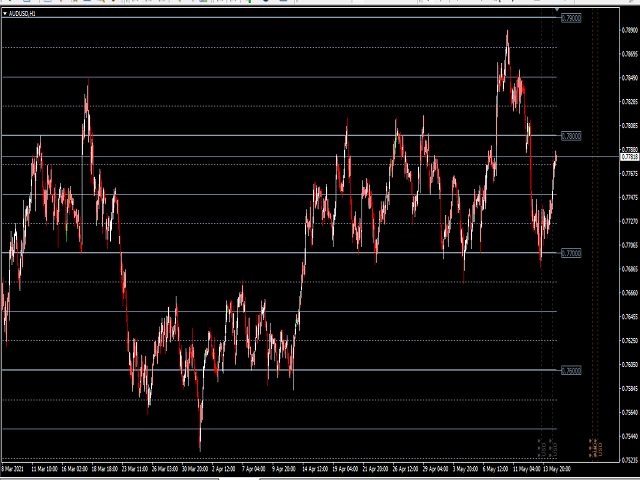Screen dimensions: 640x480
Task: Click the 23 Mar 11:00 time label
Action: click(x=135, y=469)
